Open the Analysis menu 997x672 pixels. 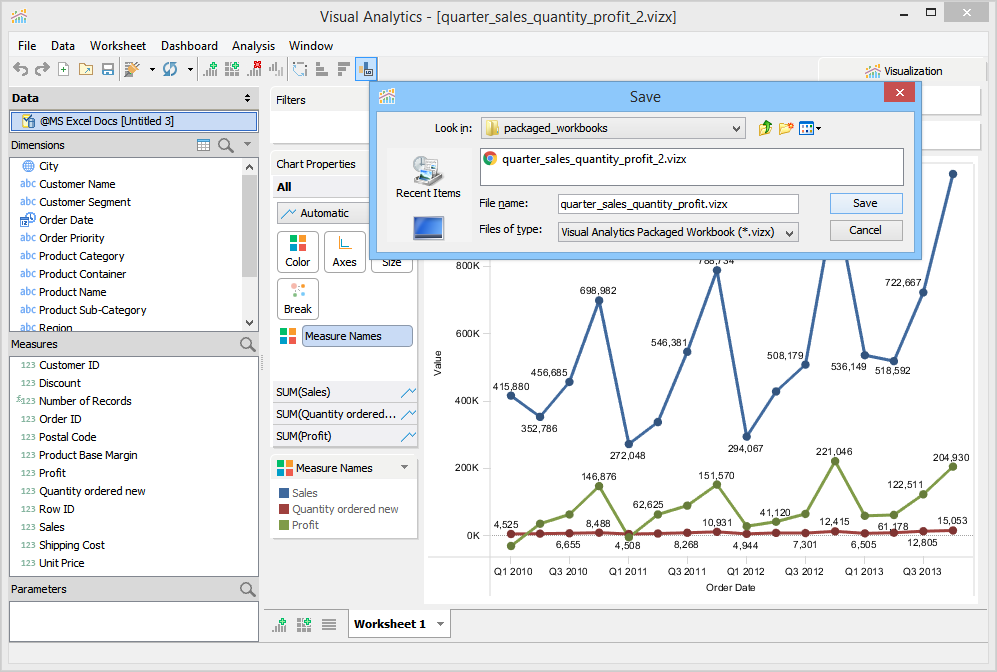pyautogui.click(x=253, y=46)
